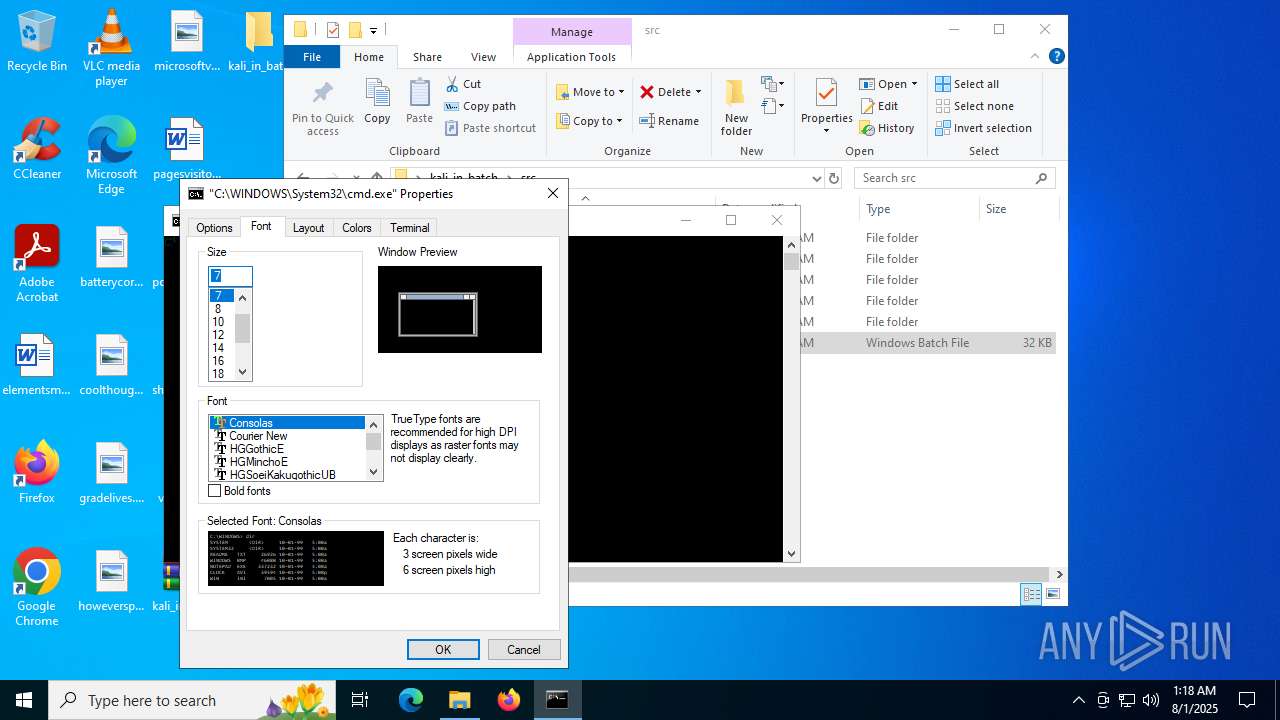This screenshot has height=720, width=1280.
Task: Expand the Copy to dropdown
Action: click(x=620, y=121)
